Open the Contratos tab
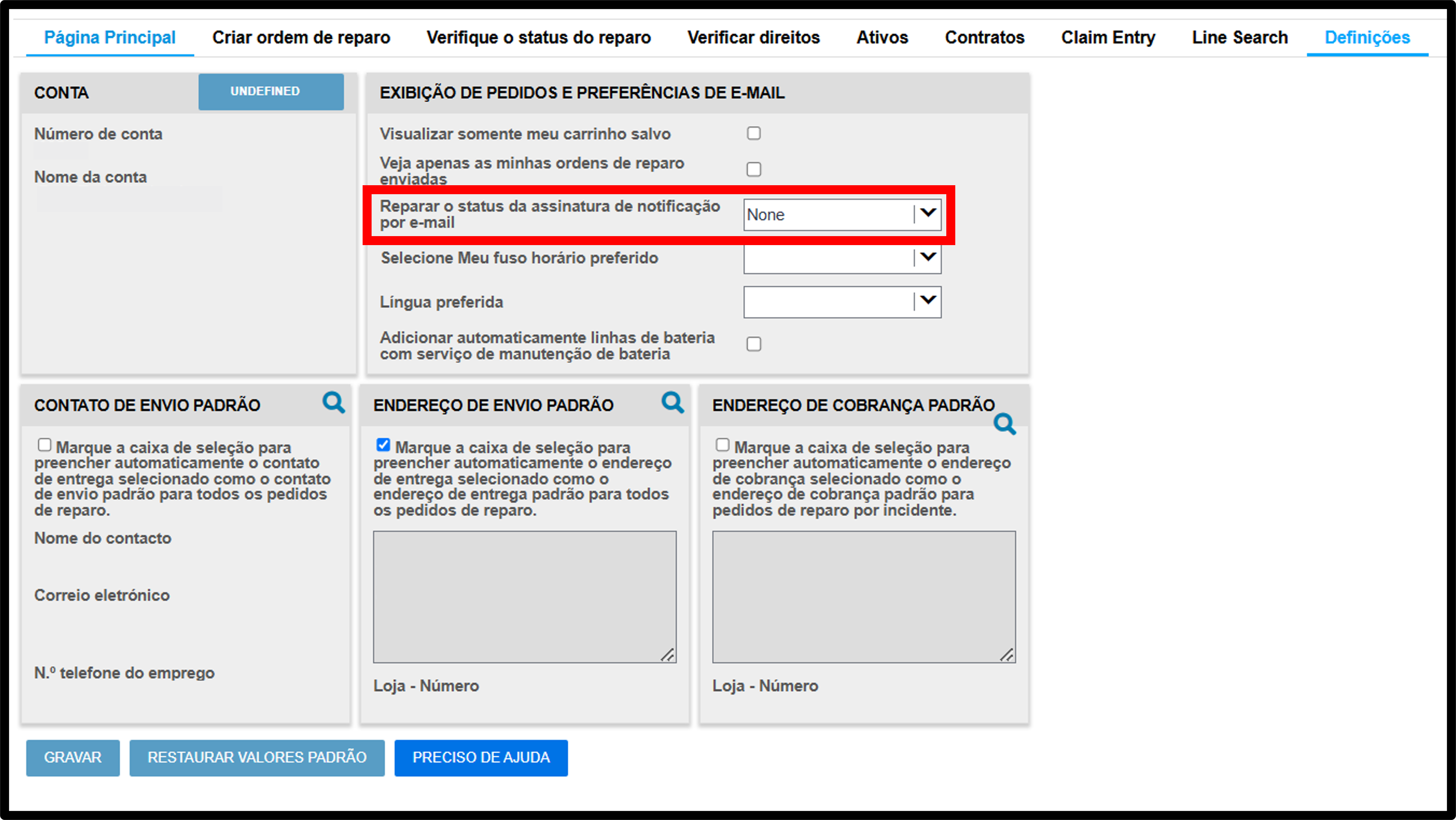This screenshot has width=1456, height=820. point(985,37)
